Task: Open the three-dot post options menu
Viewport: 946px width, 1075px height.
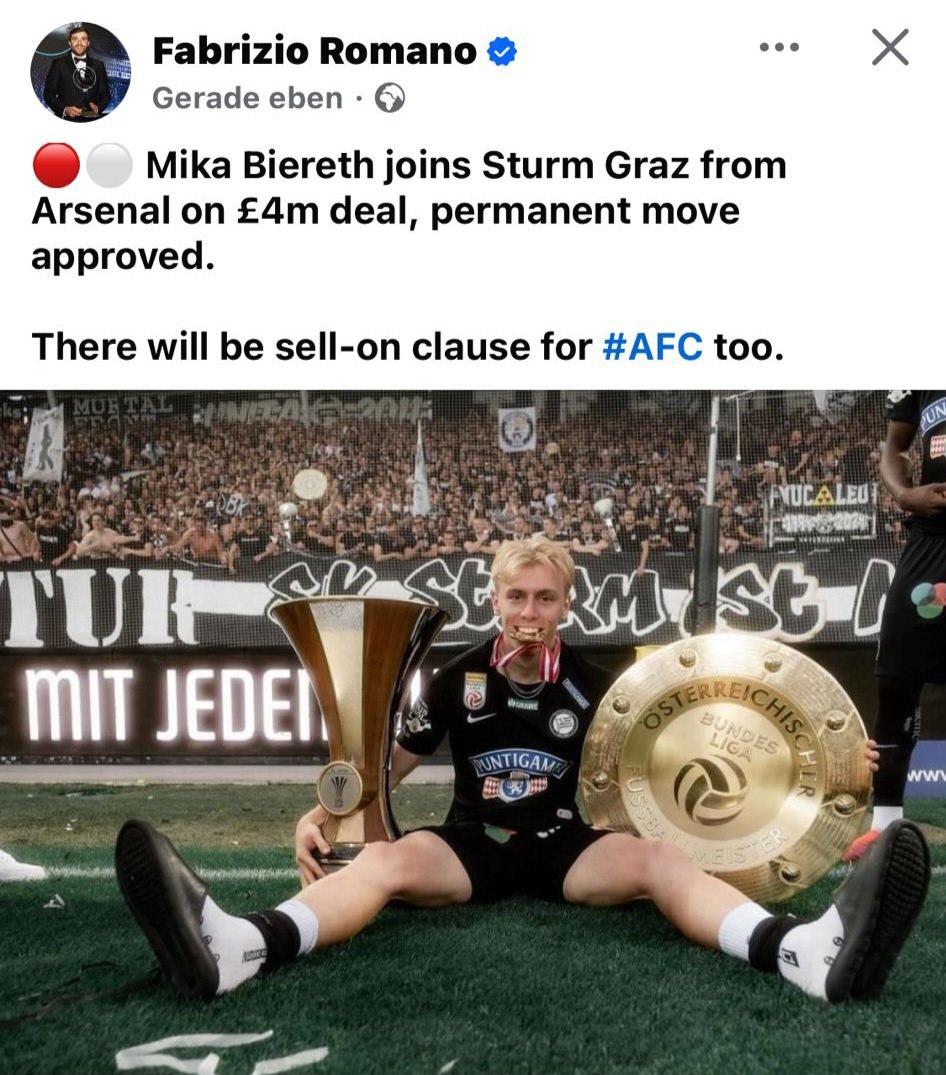Action: pyautogui.click(x=779, y=47)
